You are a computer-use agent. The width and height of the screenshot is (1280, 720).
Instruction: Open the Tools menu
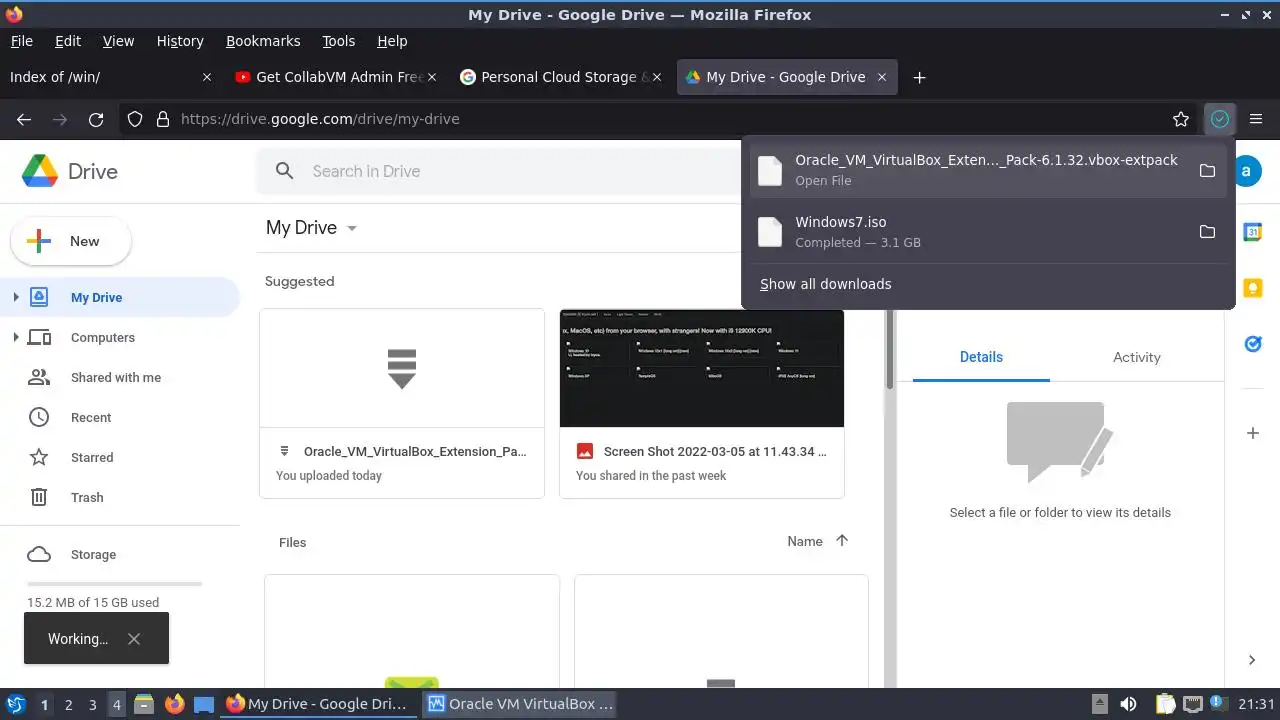pyautogui.click(x=338, y=41)
